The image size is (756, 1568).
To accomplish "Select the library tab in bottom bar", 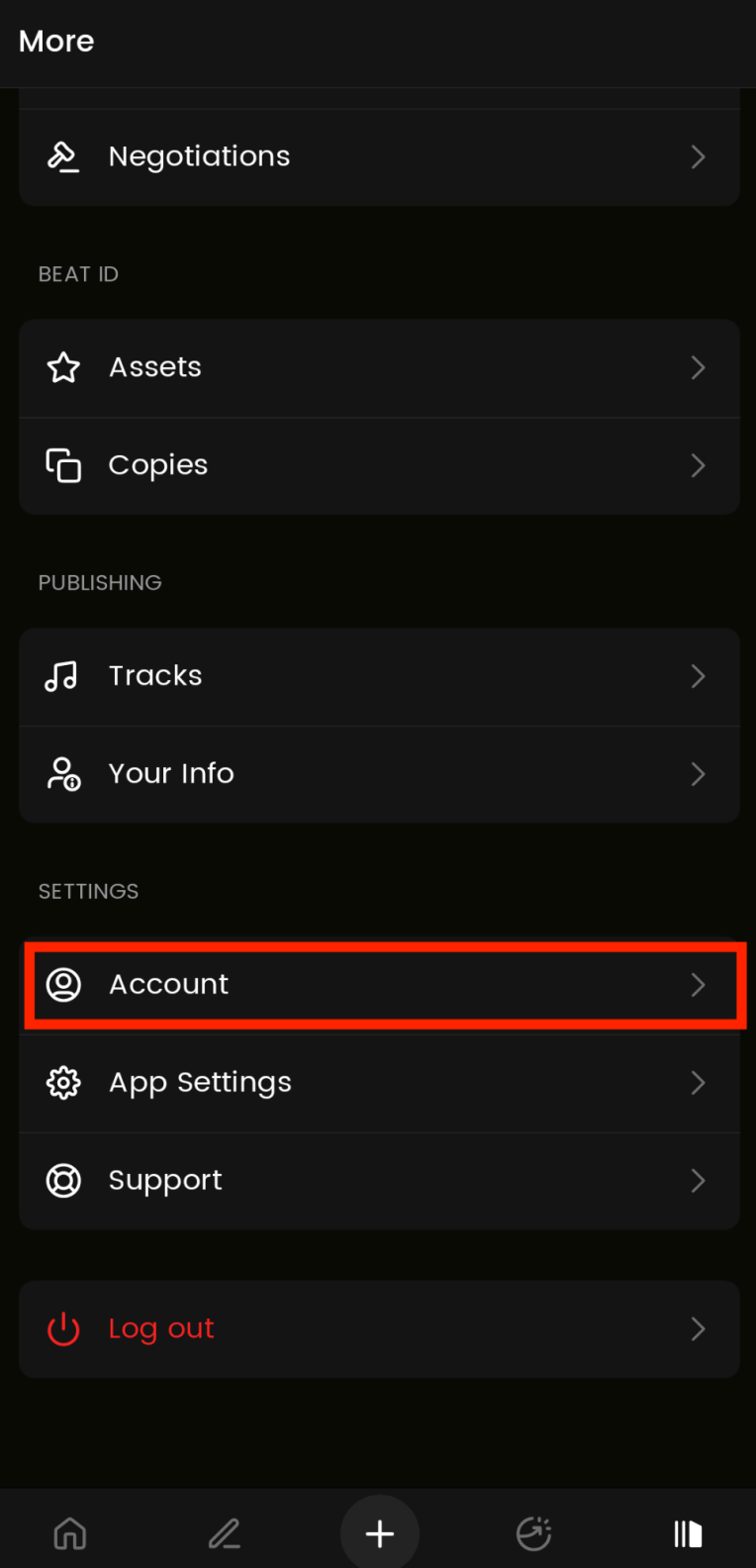I will pos(688,1533).
